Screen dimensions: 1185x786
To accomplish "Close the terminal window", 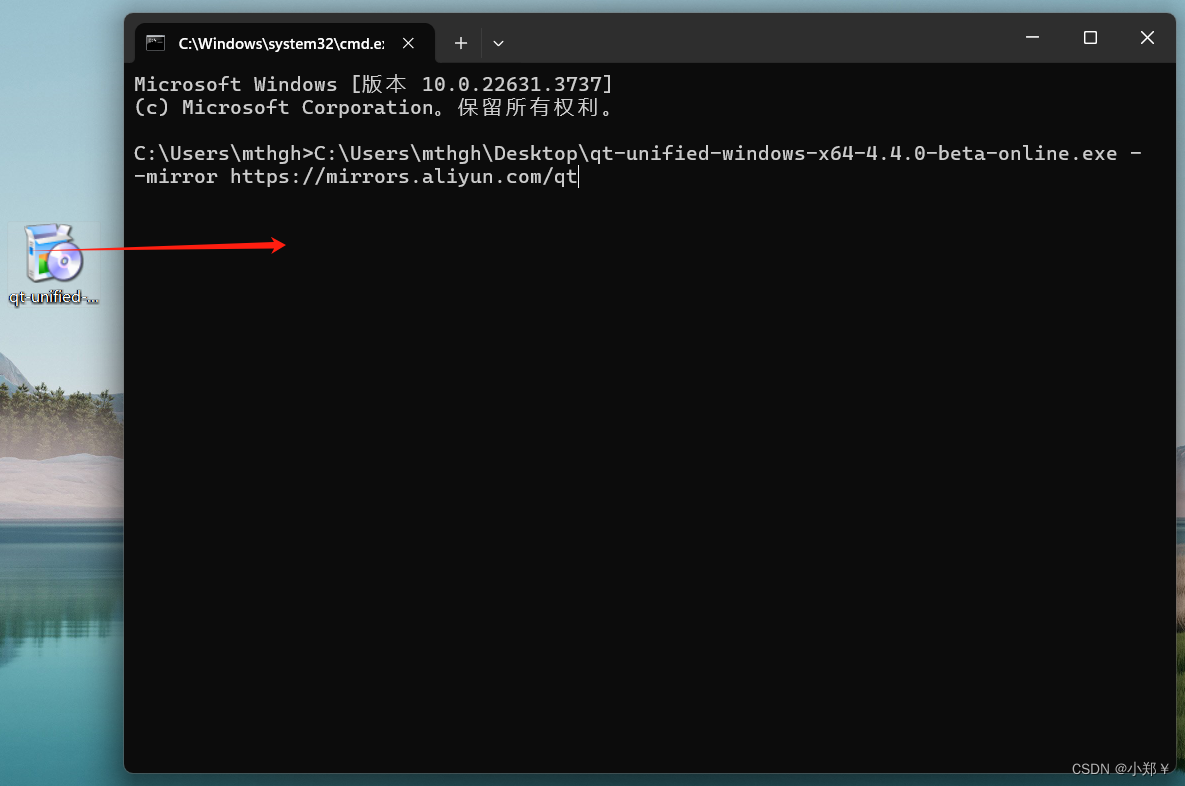I will [x=1147, y=38].
